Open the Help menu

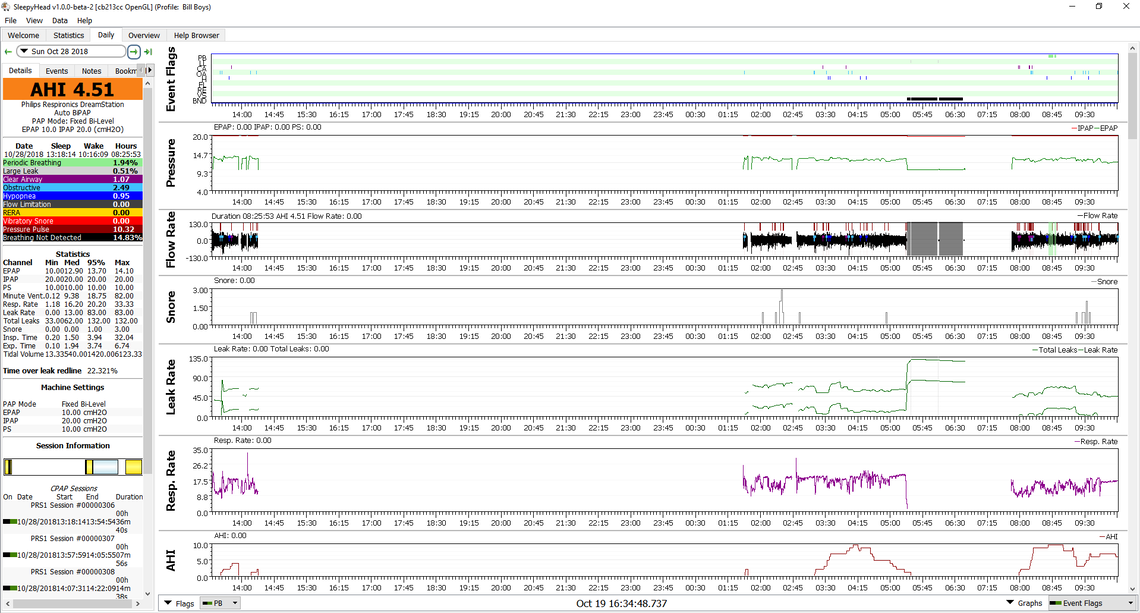tap(84, 20)
